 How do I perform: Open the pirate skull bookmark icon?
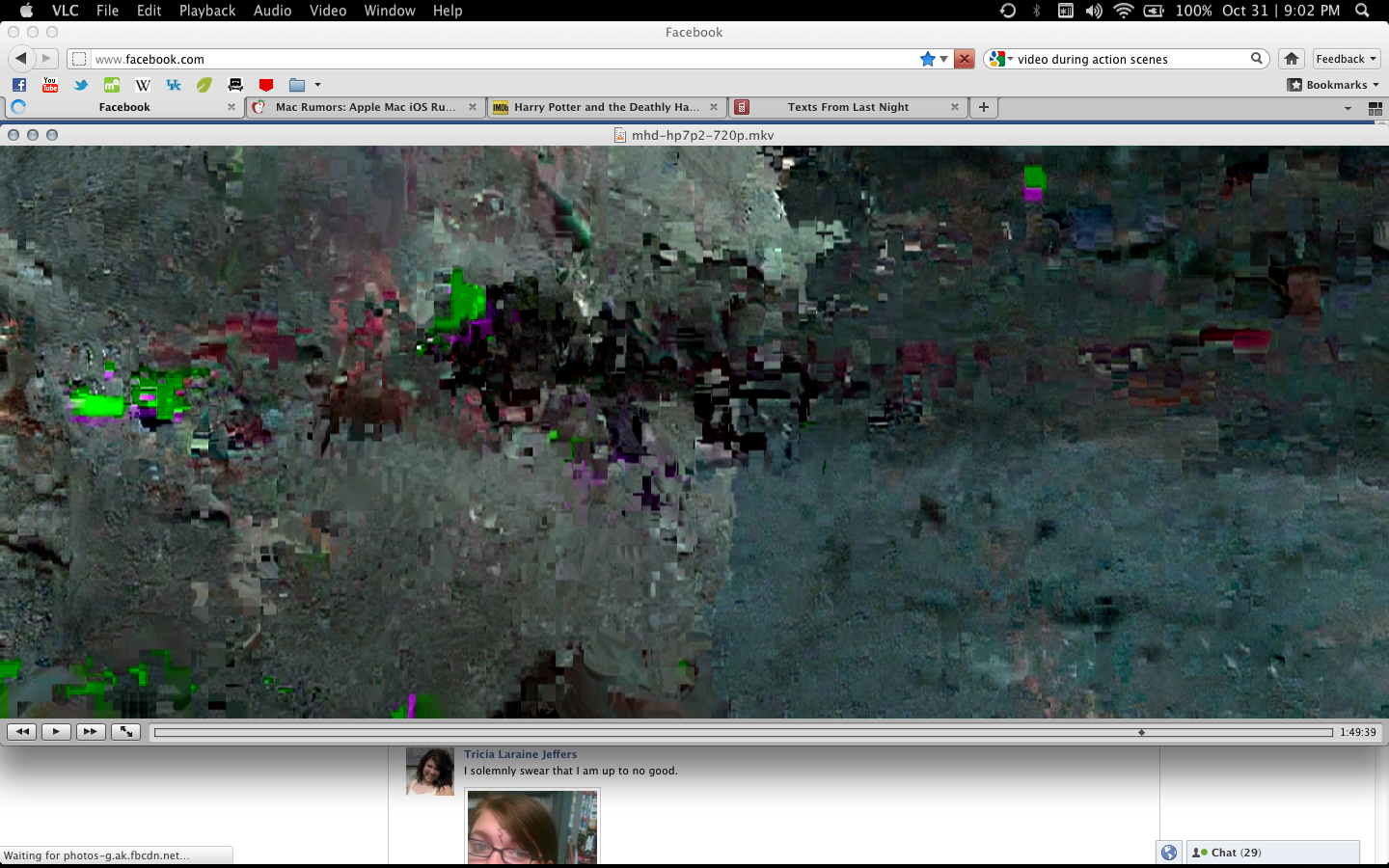tap(235, 85)
